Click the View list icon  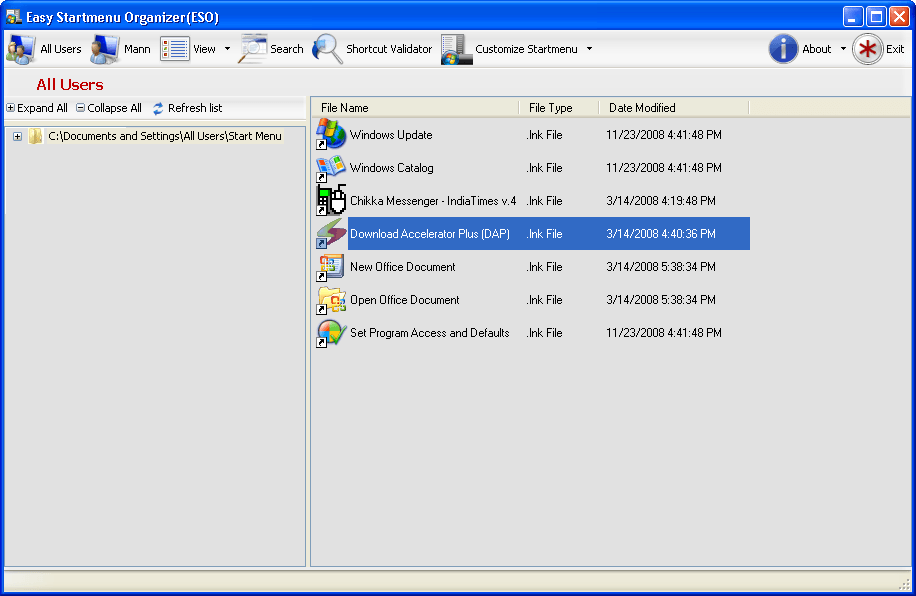click(175, 49)
